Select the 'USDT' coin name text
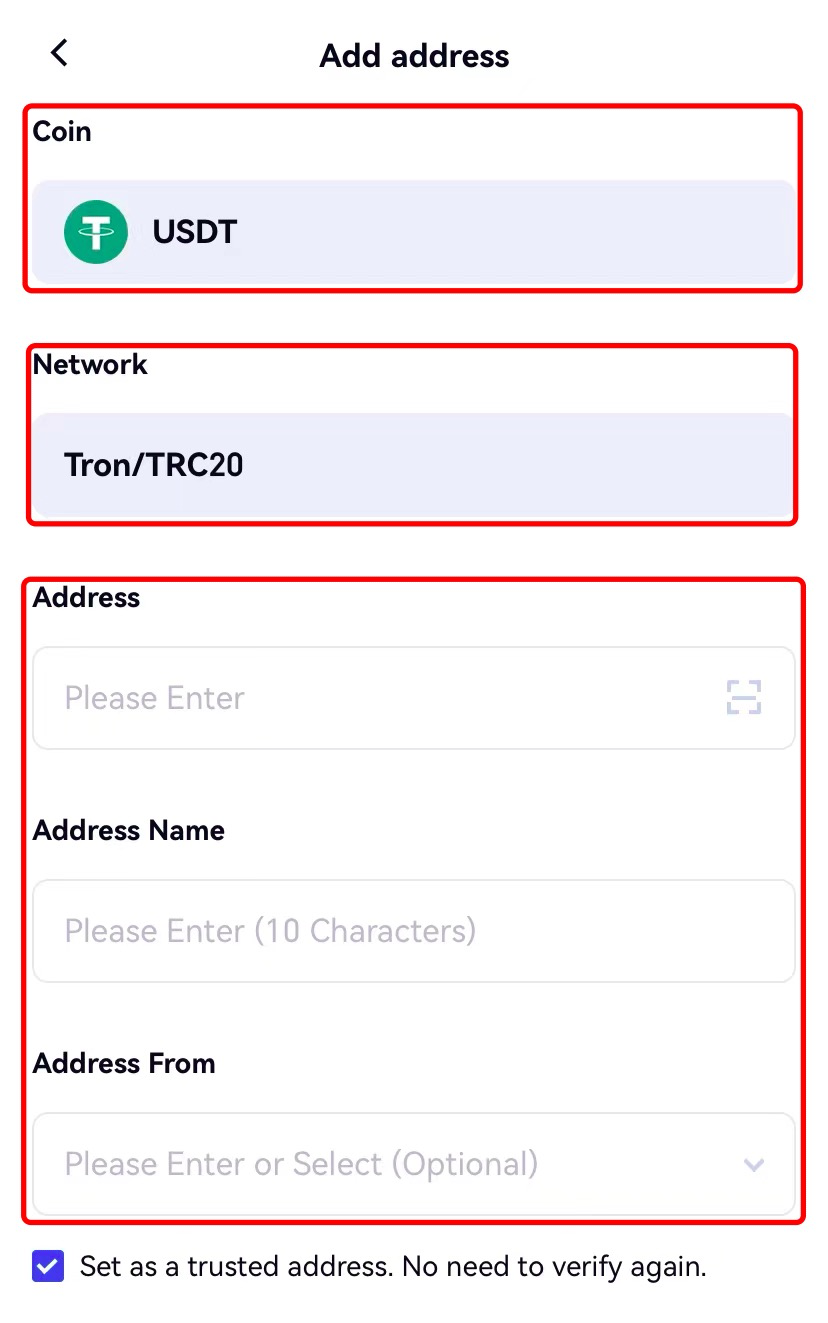Viewport: 828px width, 1323px height. pyautogui.click(x=194, y=232)
